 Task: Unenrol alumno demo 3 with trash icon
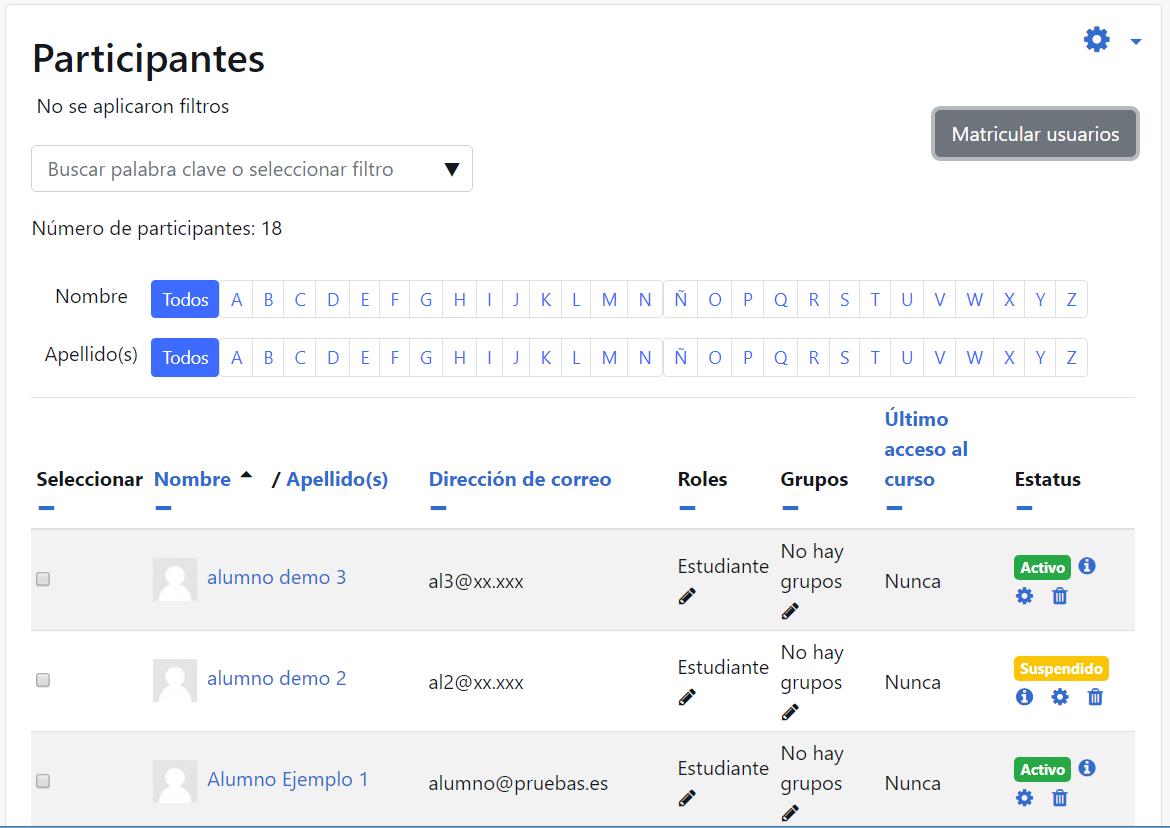(1060, 596)
